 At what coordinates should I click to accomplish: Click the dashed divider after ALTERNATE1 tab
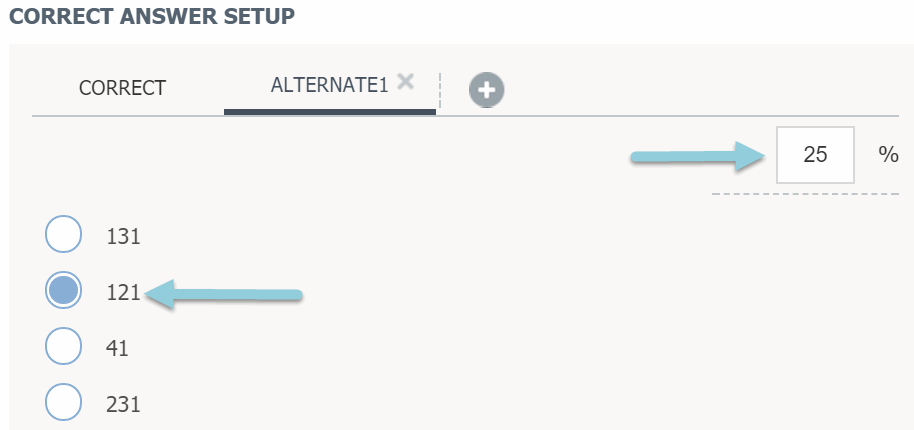click(x=441, y=90)
